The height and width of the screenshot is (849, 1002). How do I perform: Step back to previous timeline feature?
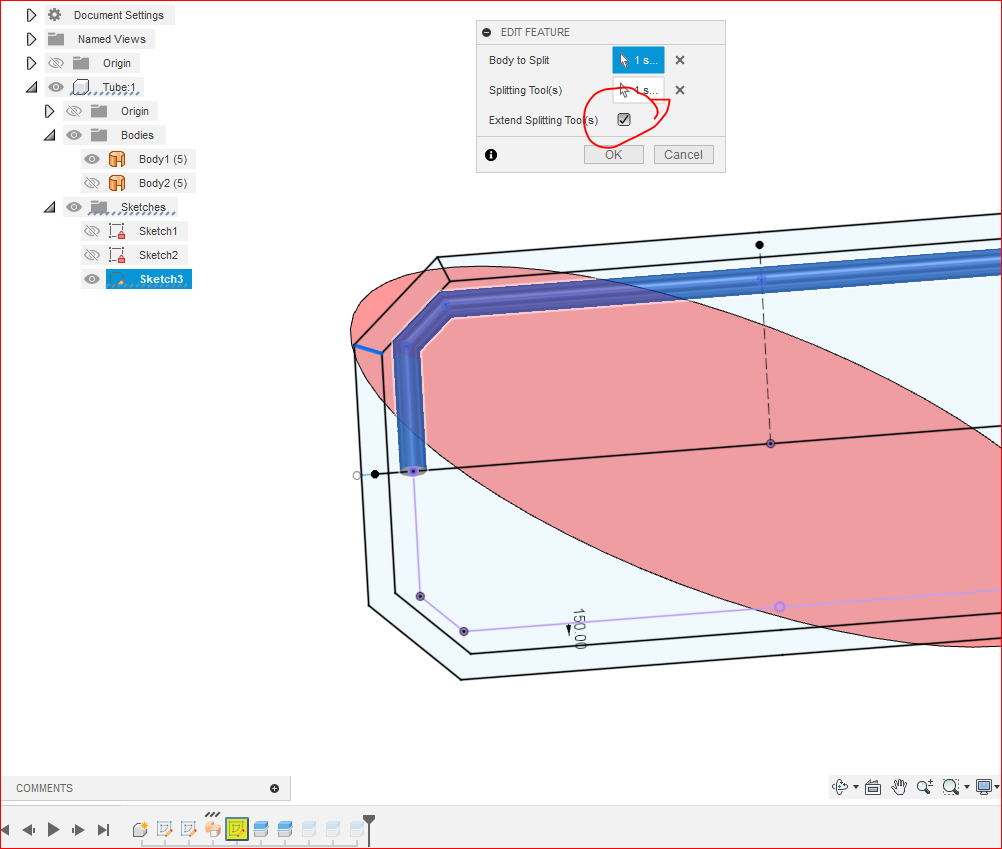point(29,830)
